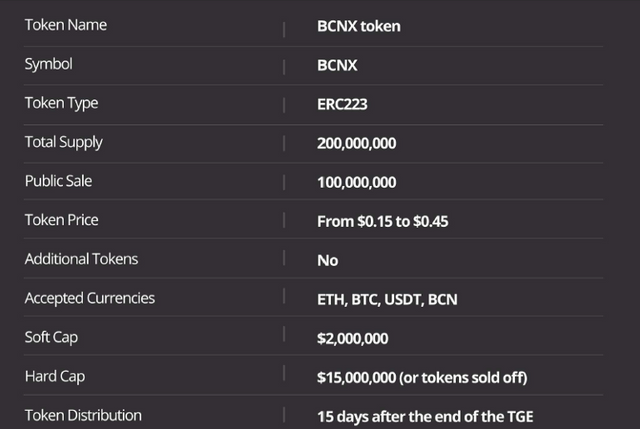Viewport: 640px width, 429px height.
Task: Click the Accepted Currencies label
Action: pos(89,298)
